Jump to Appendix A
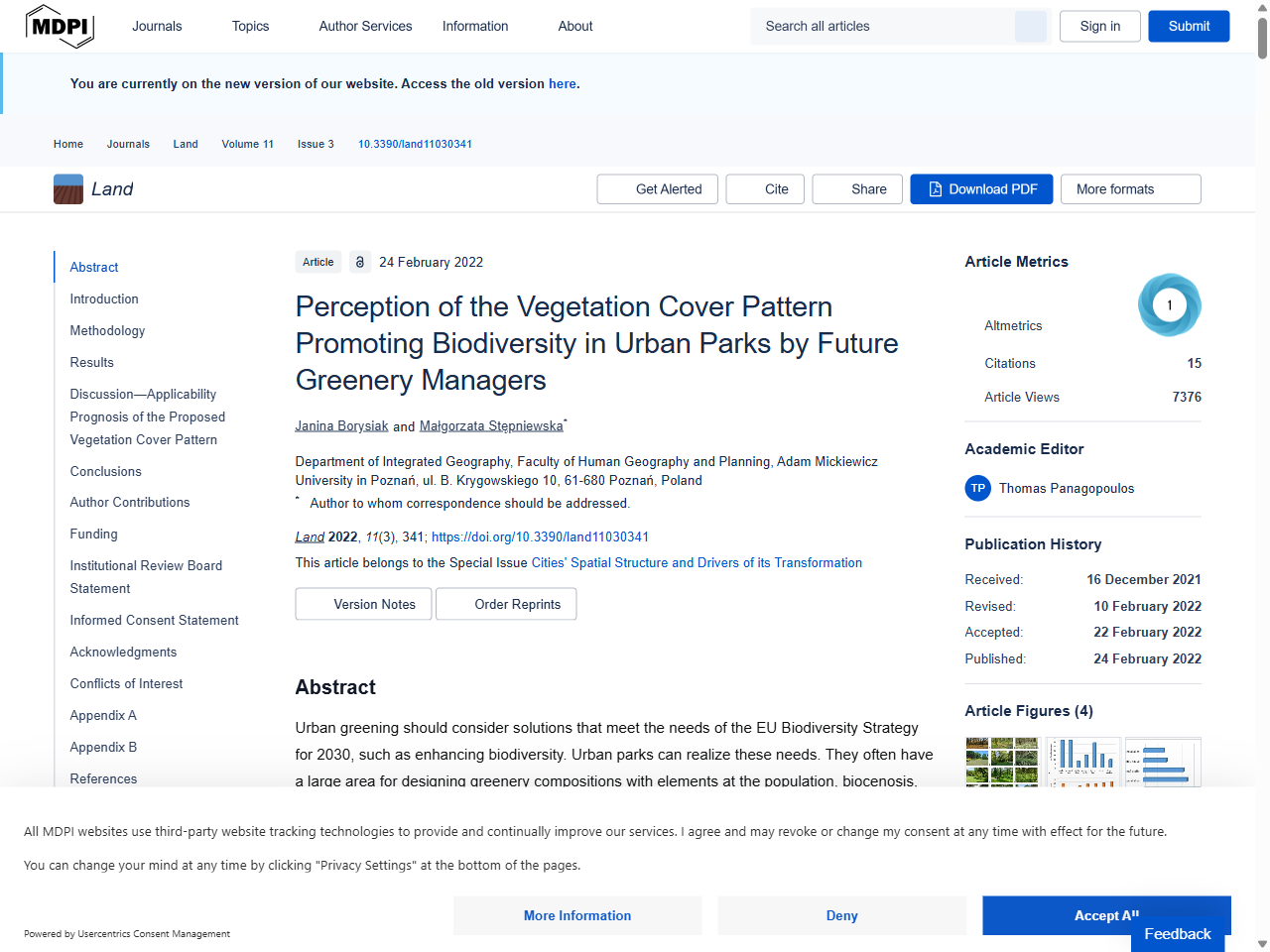 tap(103, 715)
